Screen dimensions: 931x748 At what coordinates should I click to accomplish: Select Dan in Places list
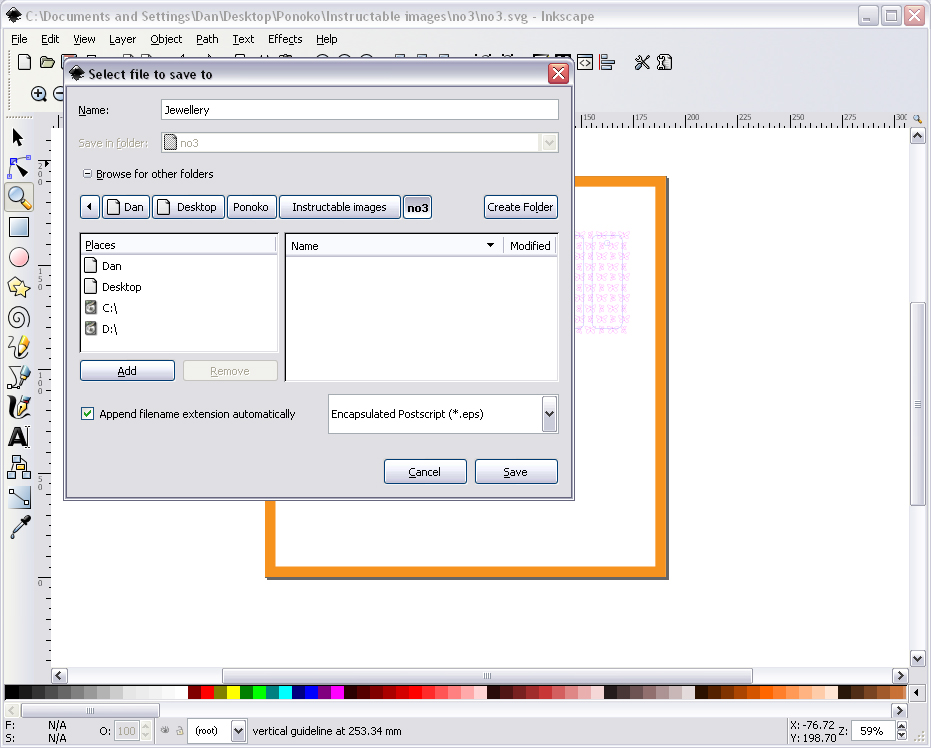click(x=179, y=266)
